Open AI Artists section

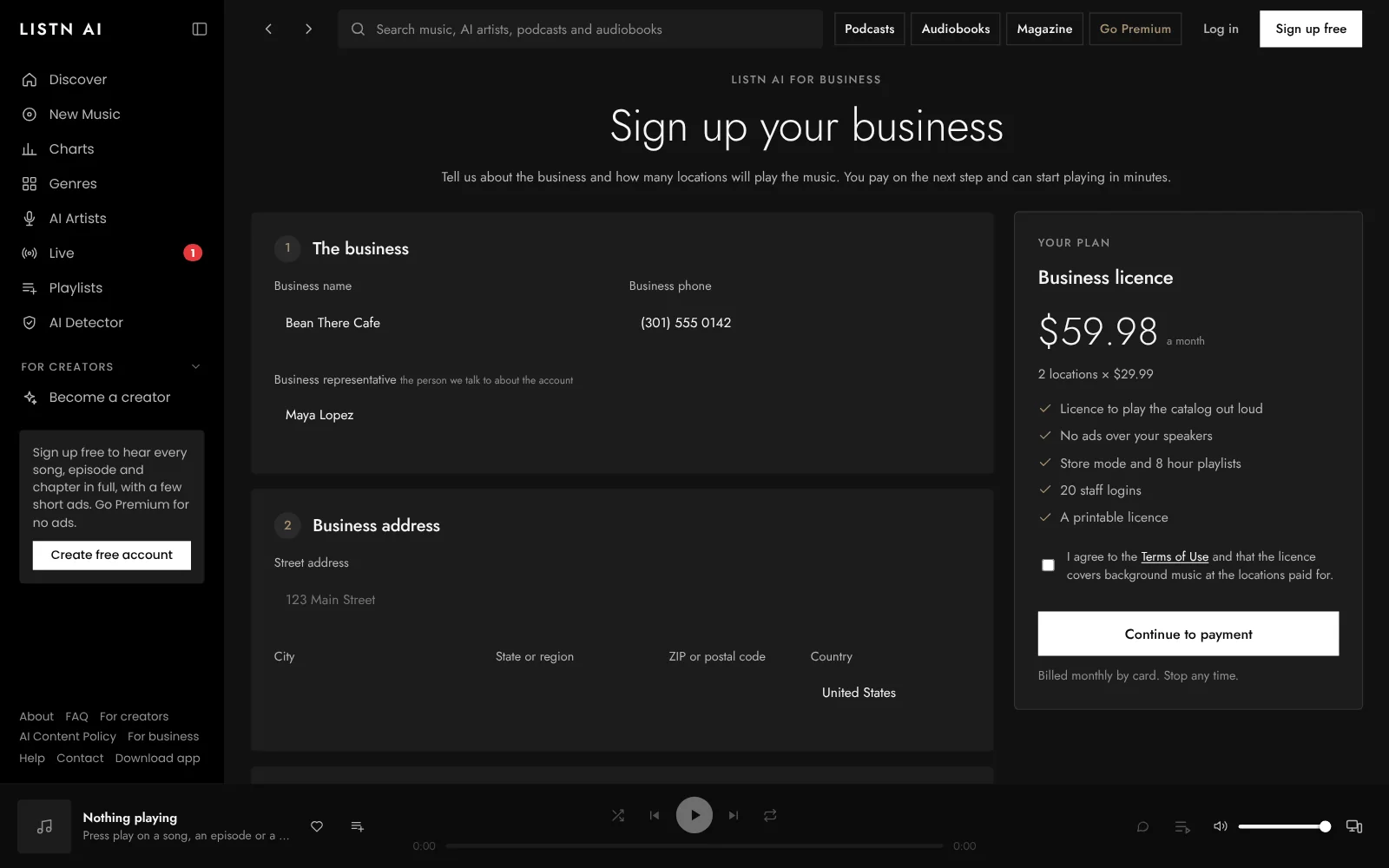(x=112, y=219)
